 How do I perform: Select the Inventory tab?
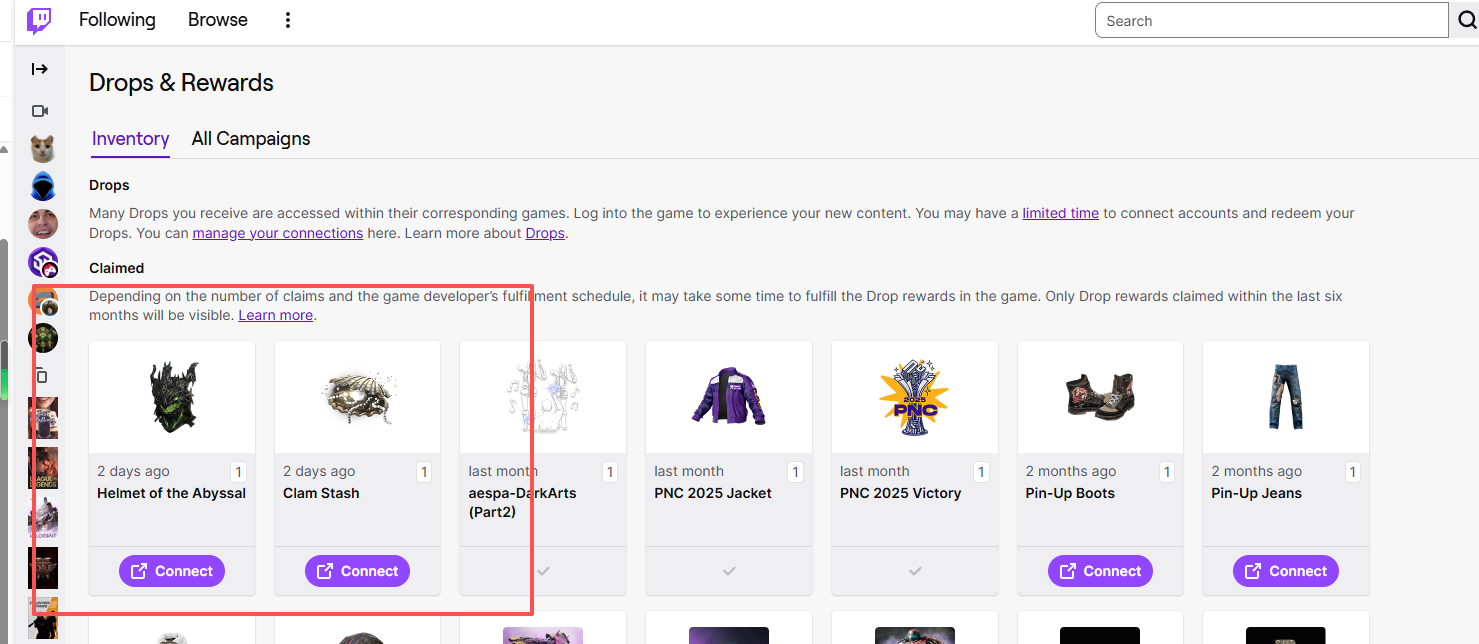pyautogui.click(x=130, y=139)
